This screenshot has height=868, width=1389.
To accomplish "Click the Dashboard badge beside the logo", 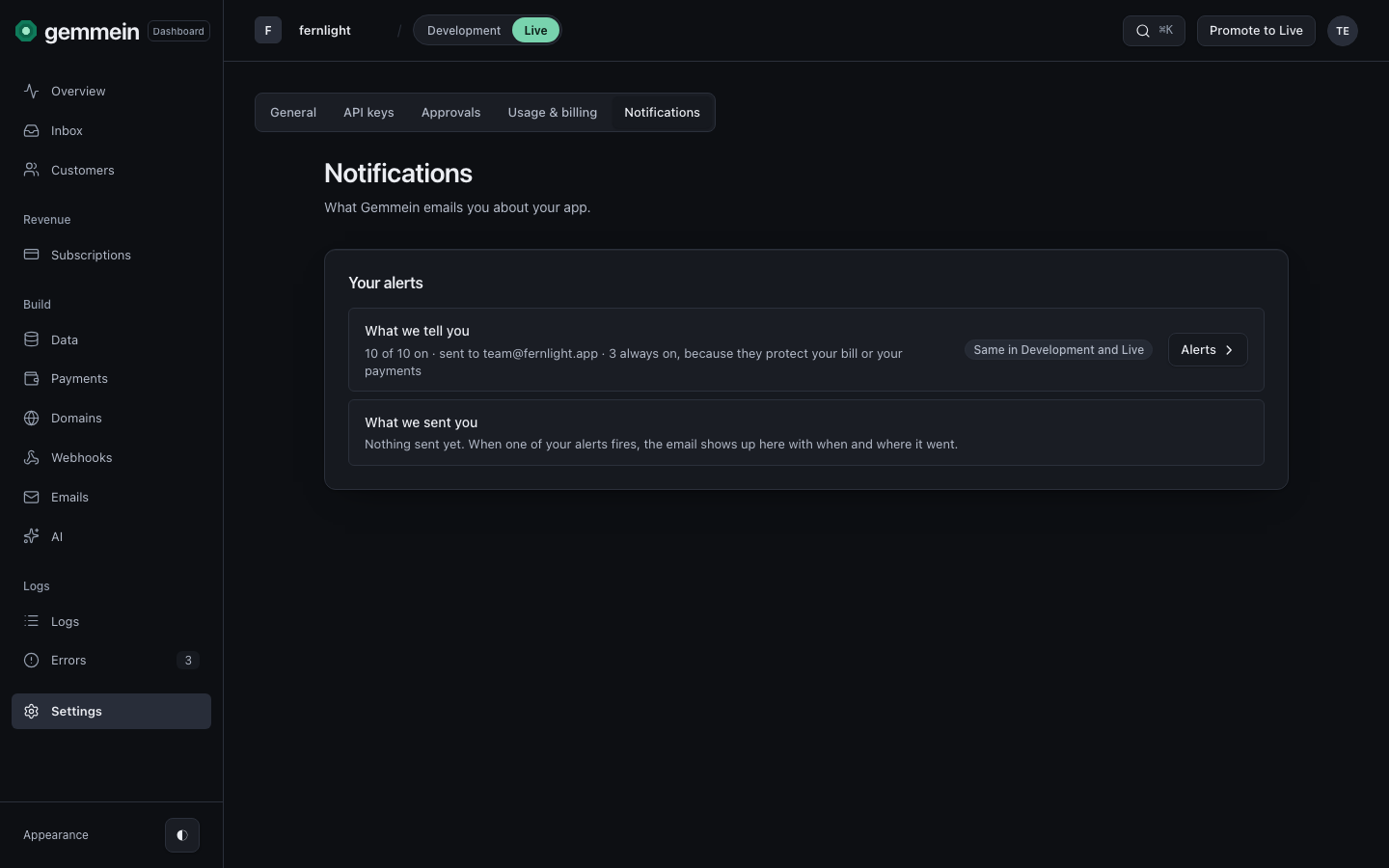I will coord(178,31).
